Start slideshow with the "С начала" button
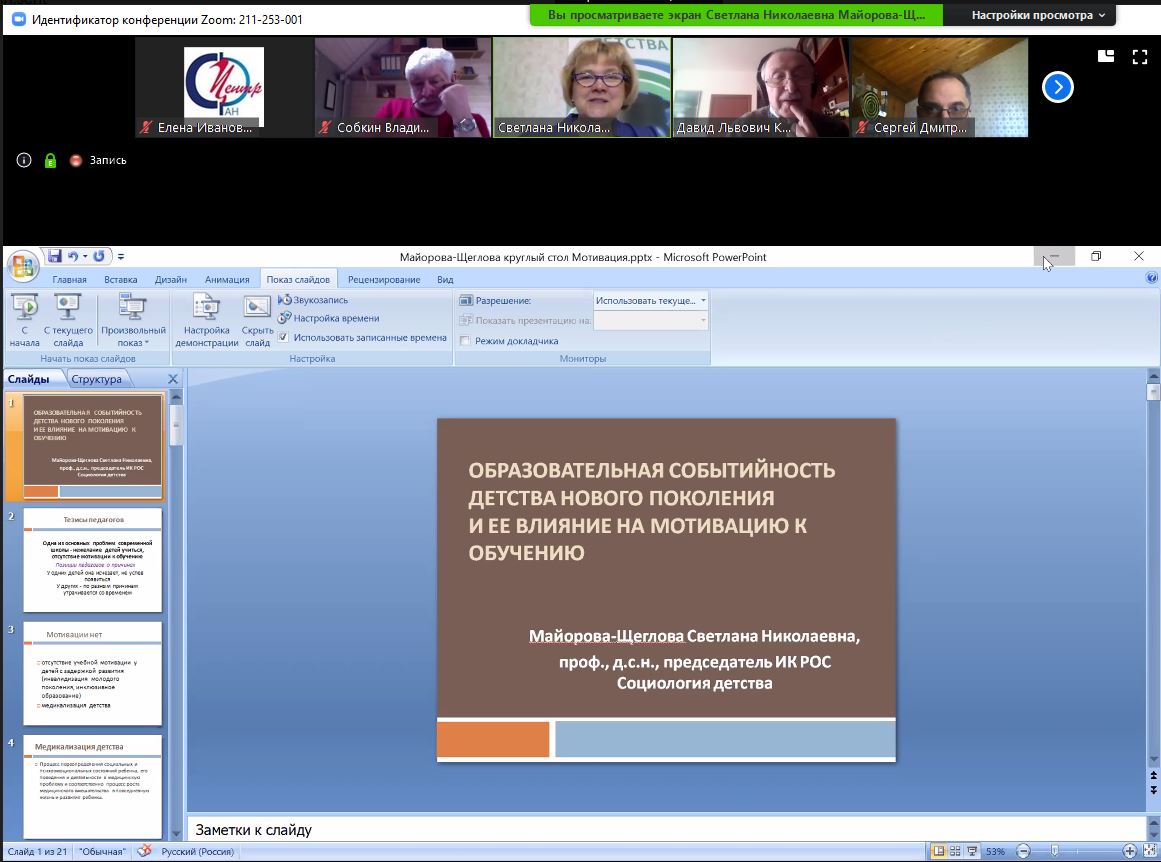This screenshot has width=1161, height=862. click(x=24, y=320)
